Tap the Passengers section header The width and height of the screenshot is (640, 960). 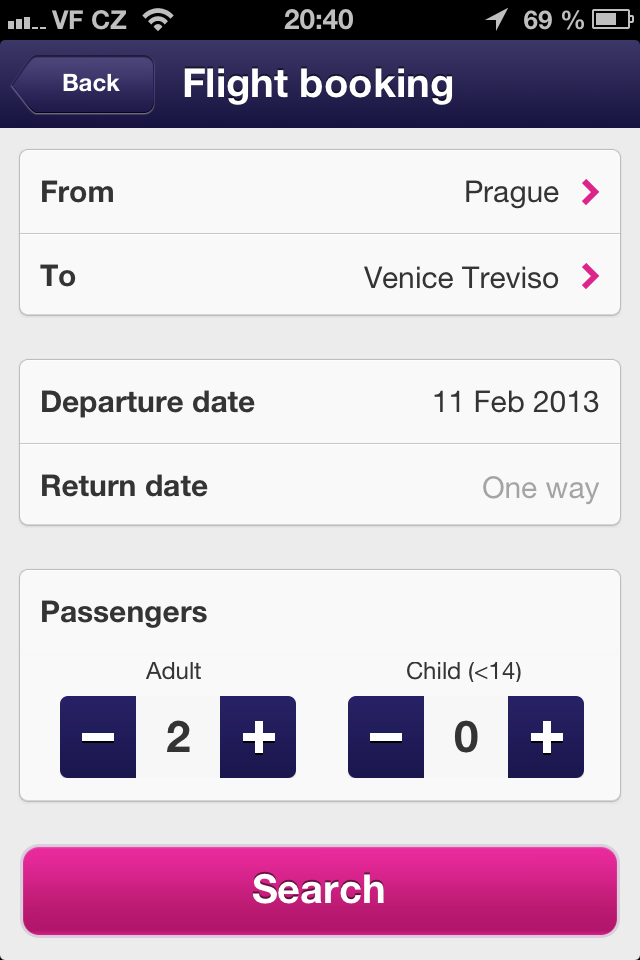pyautogui.click(x=122, y=613)
